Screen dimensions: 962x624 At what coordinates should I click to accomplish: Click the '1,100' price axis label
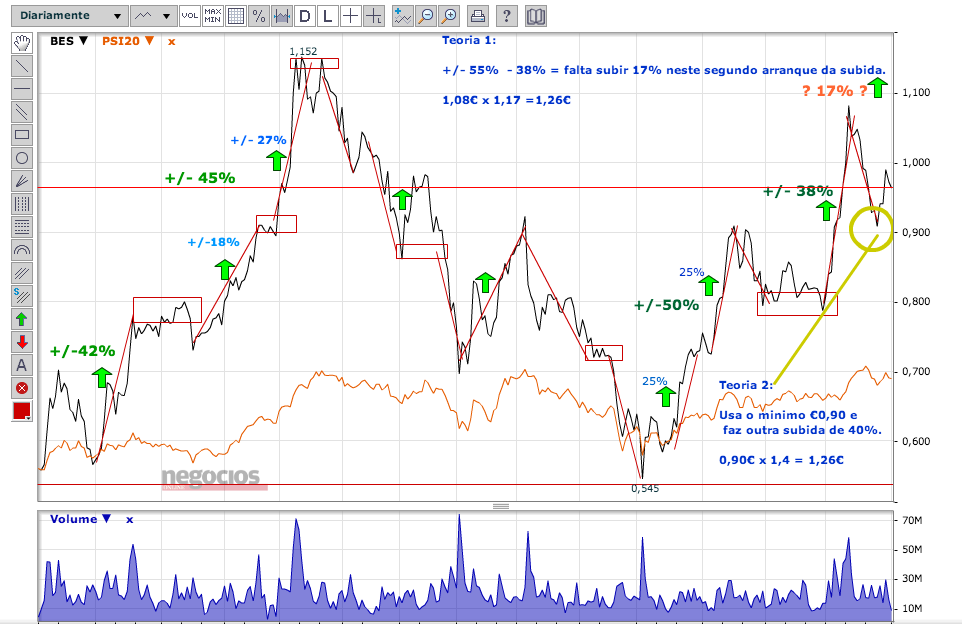click(916, 93)
